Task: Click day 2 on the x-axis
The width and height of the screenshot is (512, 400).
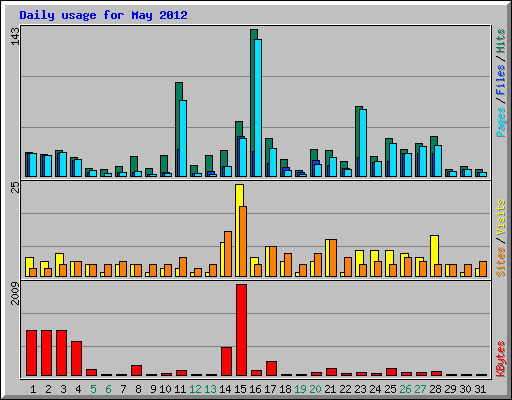Action: pos(48,389)
